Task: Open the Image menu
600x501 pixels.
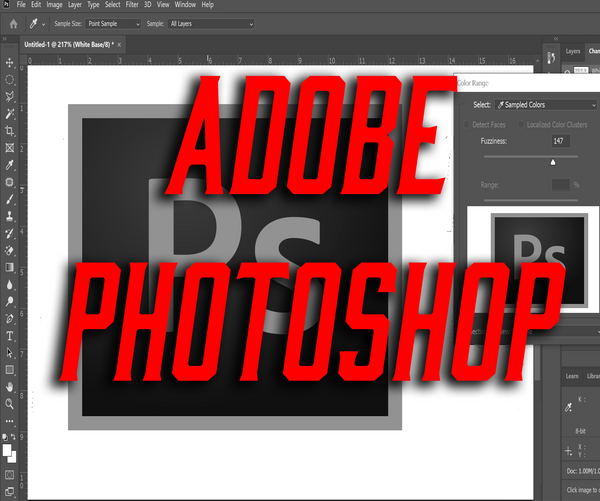Action: pyautogui.click(x=54, y=5)
